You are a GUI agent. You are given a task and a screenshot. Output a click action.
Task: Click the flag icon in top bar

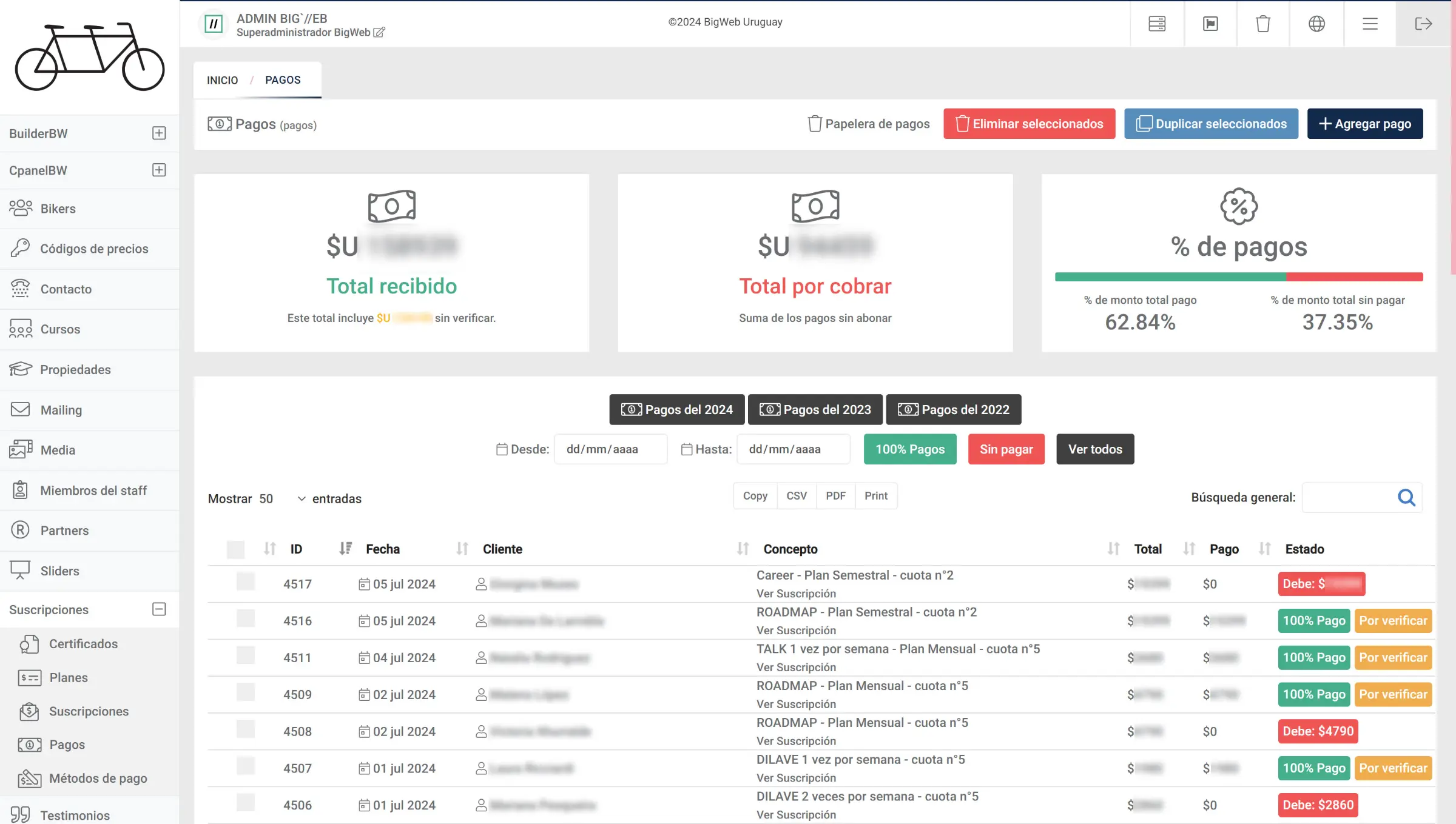[1210, 24]
